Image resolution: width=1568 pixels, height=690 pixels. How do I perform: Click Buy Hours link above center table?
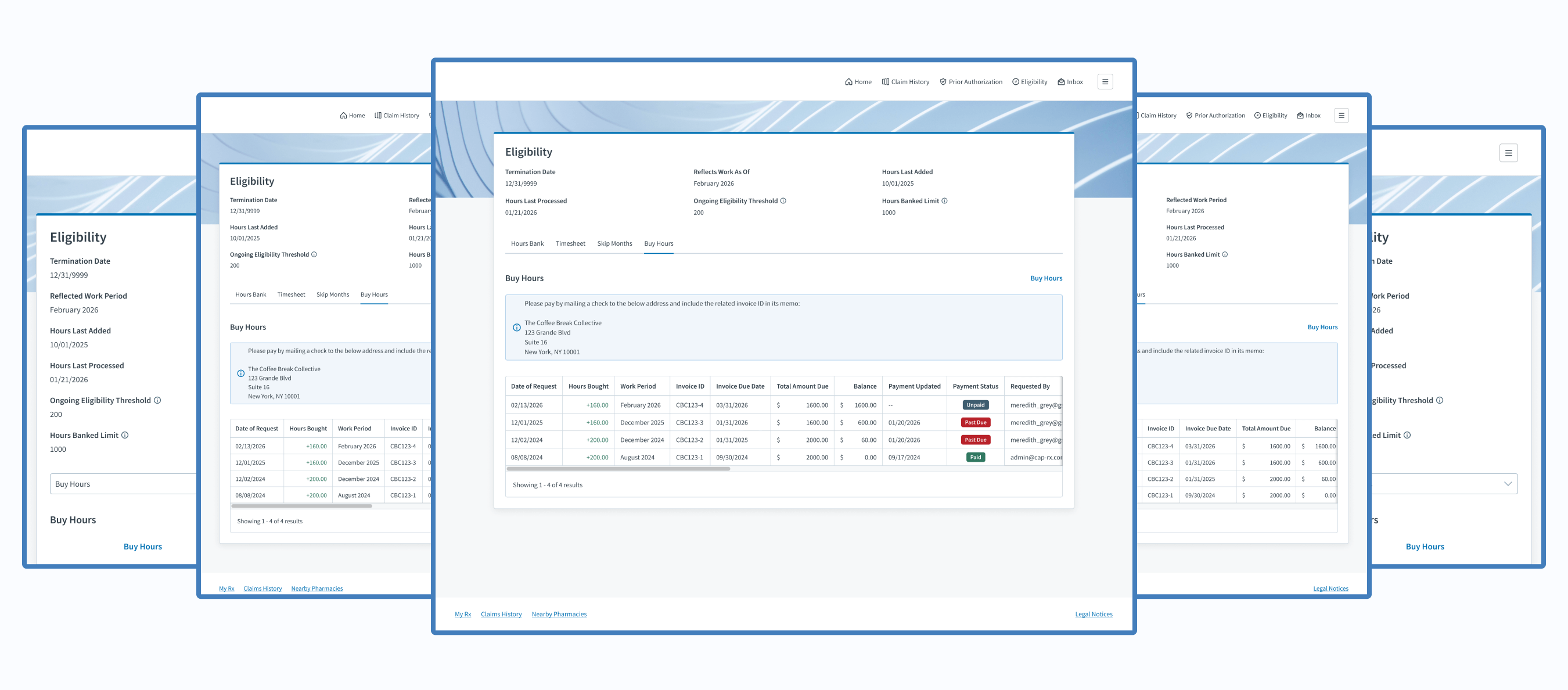click(1046, 278)
